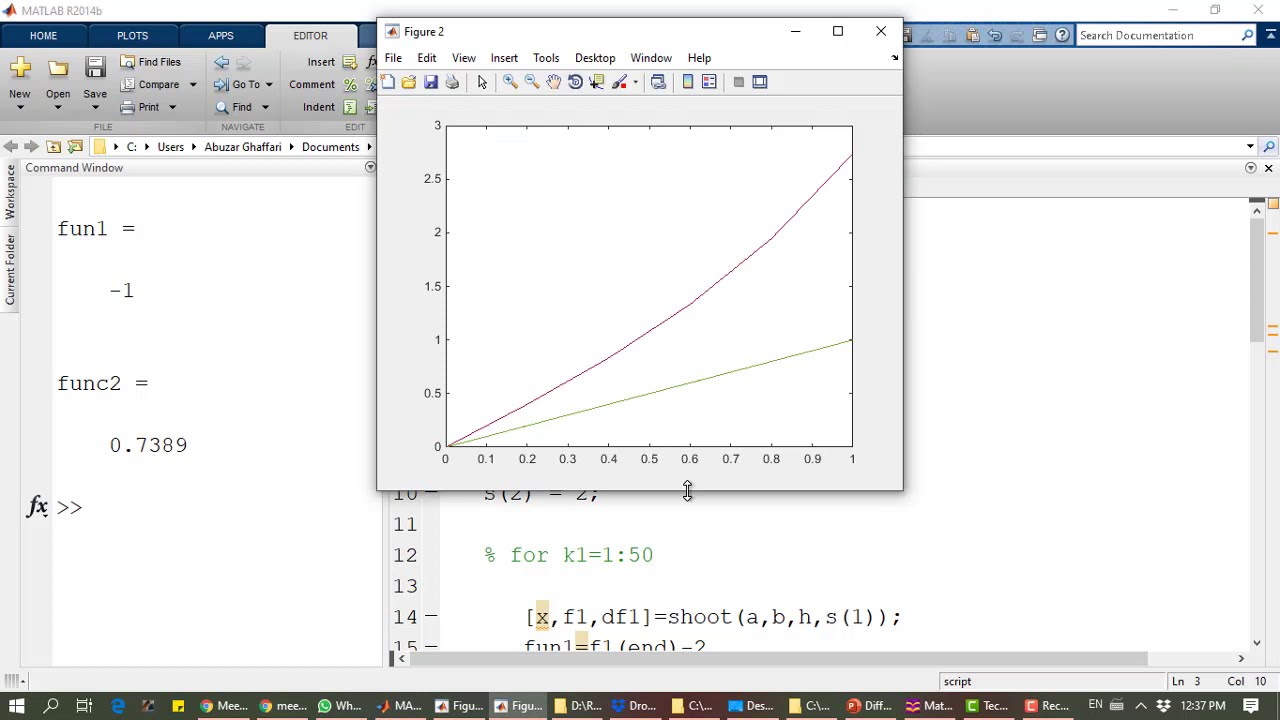Open Command Window actions dropdown
The image size is (1280, 720).
point(370,168)
